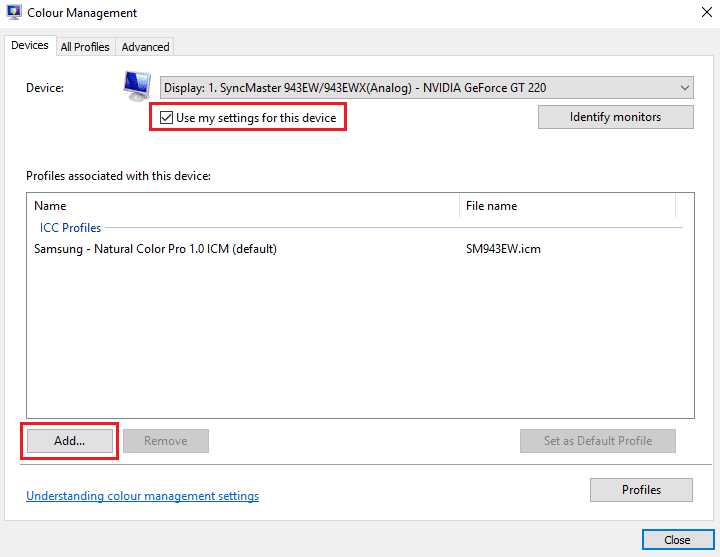Click the ICC Profiles group header
Viewport: 720px width, 557px height.
[70, 228]
